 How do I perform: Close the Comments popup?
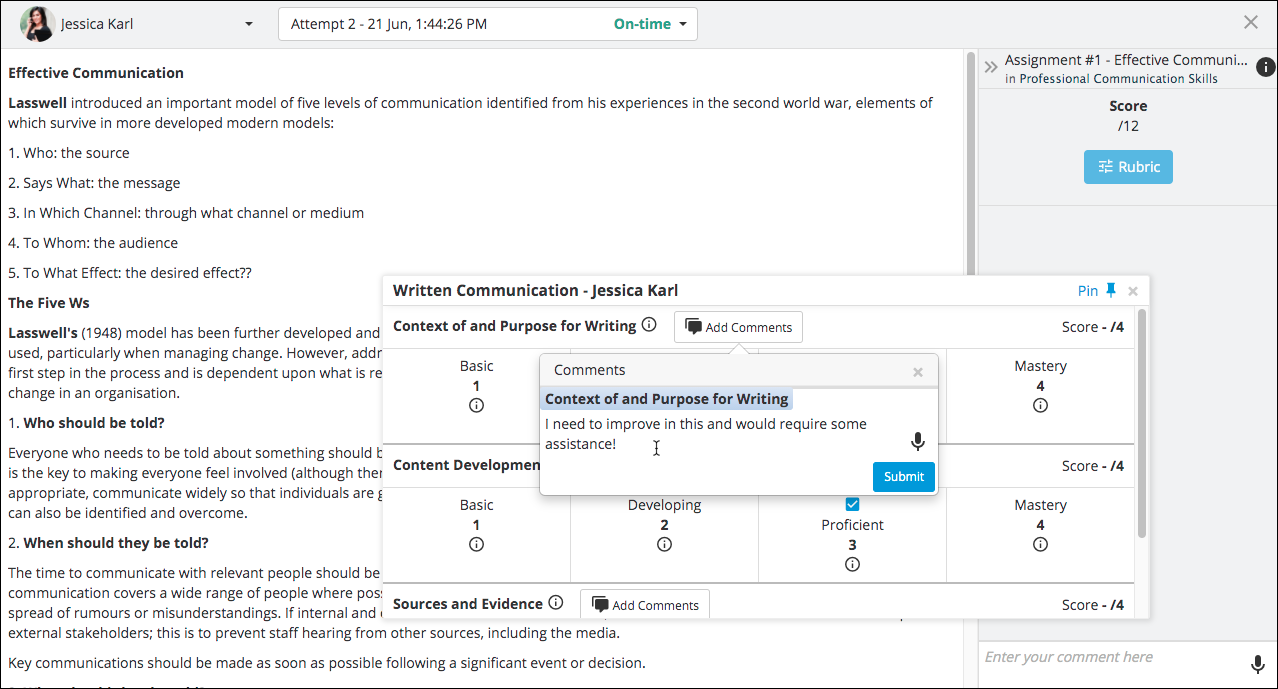click(x=918, y=372)
